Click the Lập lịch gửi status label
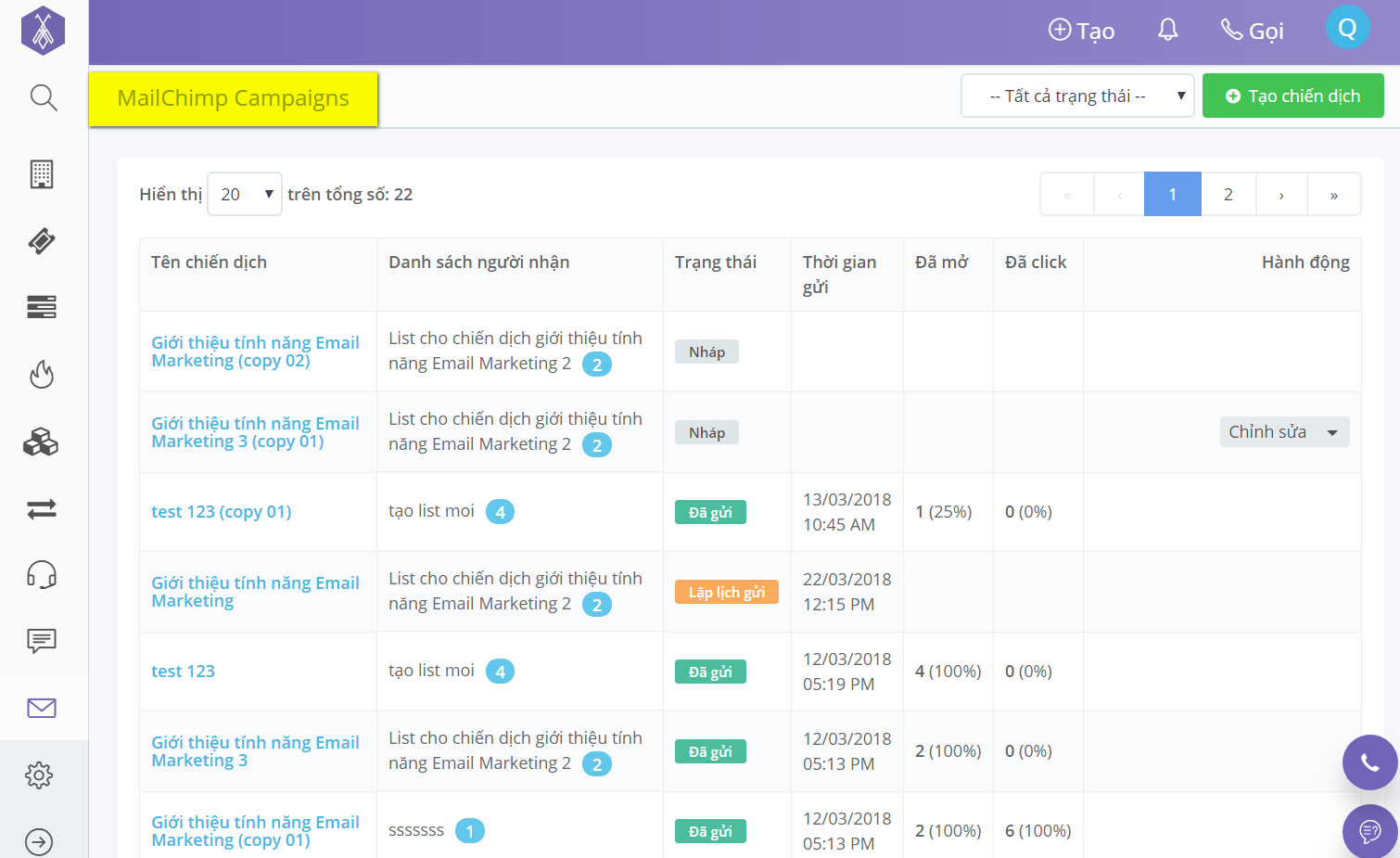The height and width of the screenshot is (858, 1400). click(727, 592)
